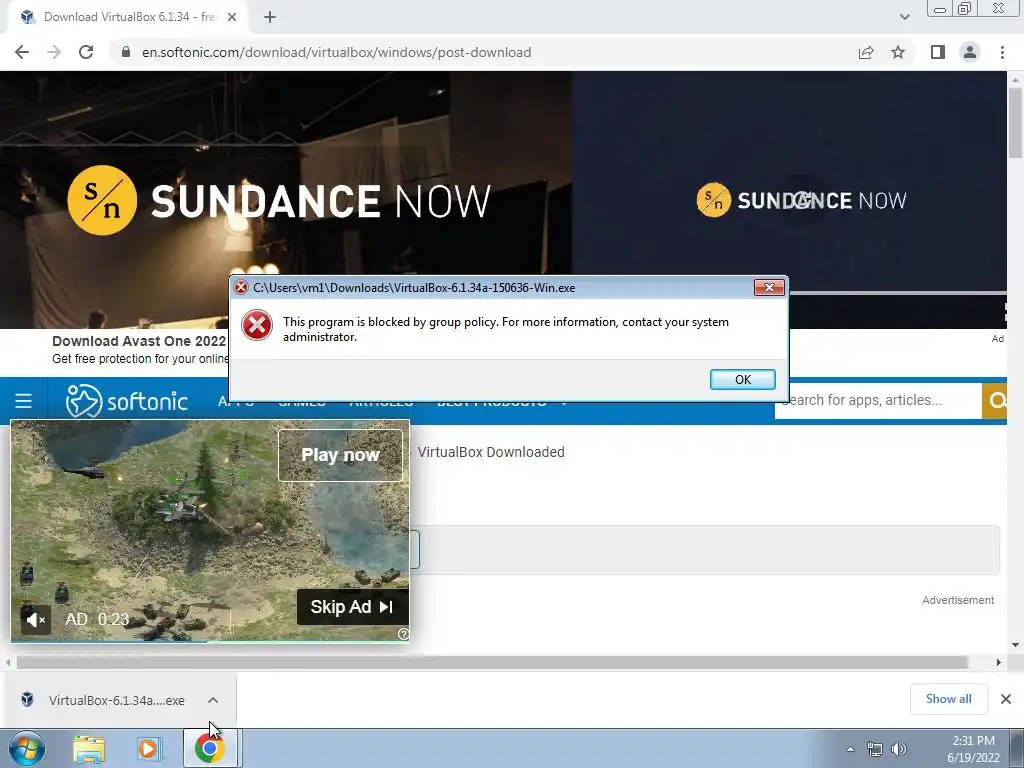1024x768 pixels.
Task: Open the Softonic hamburger menu
Action: click(24, 400)
